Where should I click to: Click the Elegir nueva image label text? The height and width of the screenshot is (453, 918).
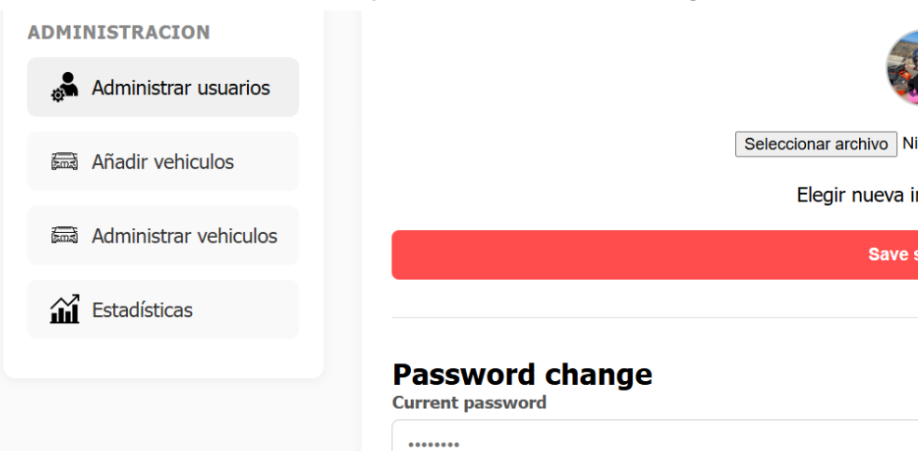[x=857, y=195]
